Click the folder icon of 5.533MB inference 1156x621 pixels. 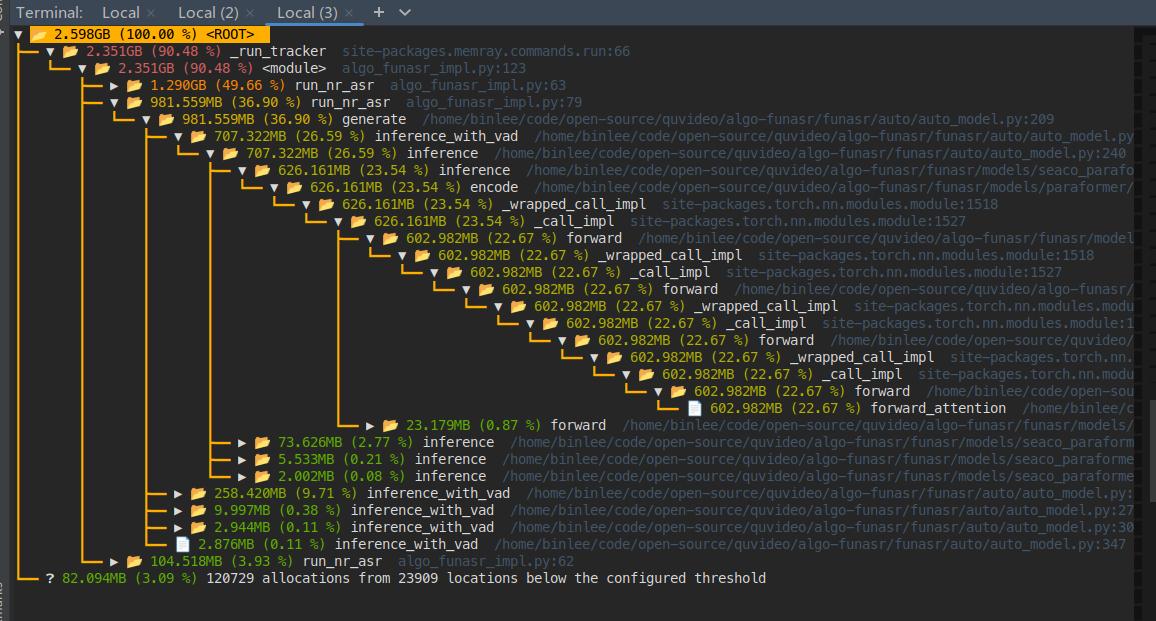262,459
